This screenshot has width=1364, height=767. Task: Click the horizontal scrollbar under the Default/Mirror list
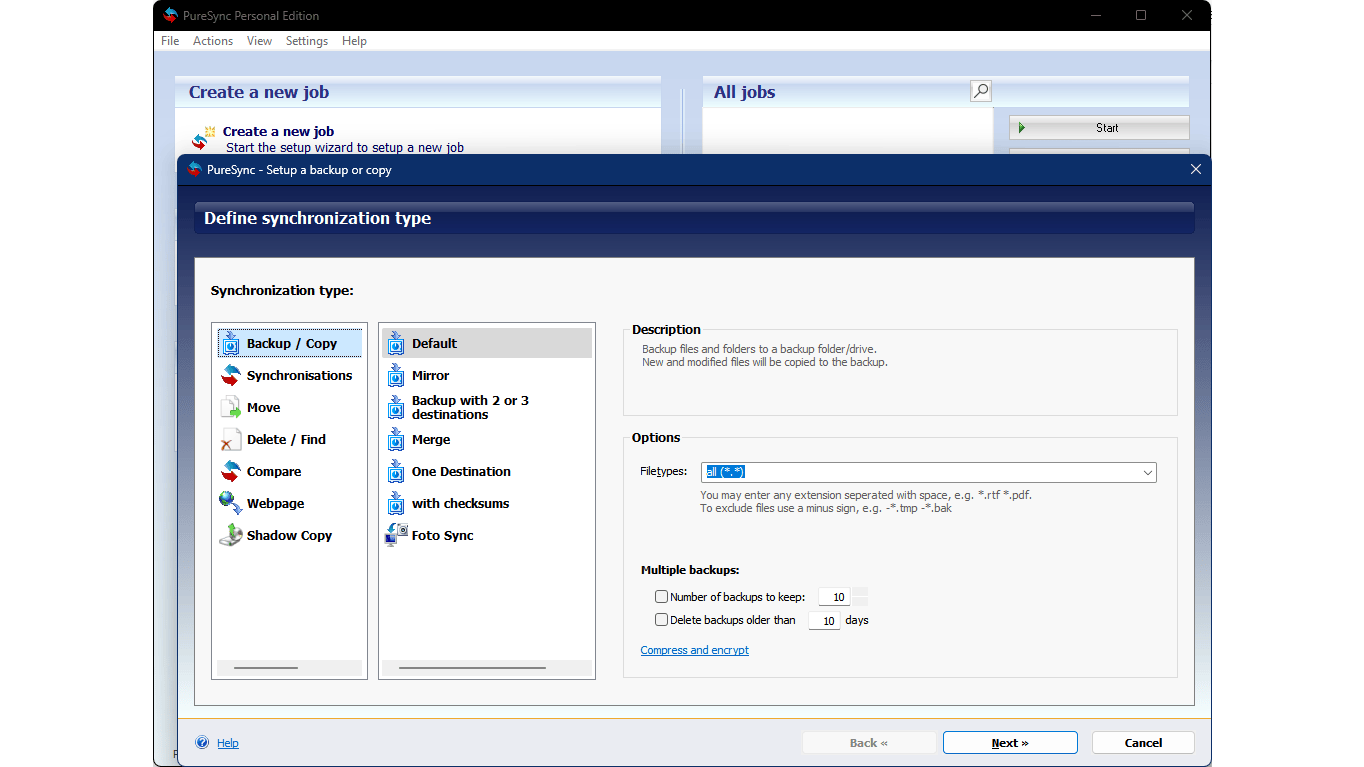pos(472,668)
